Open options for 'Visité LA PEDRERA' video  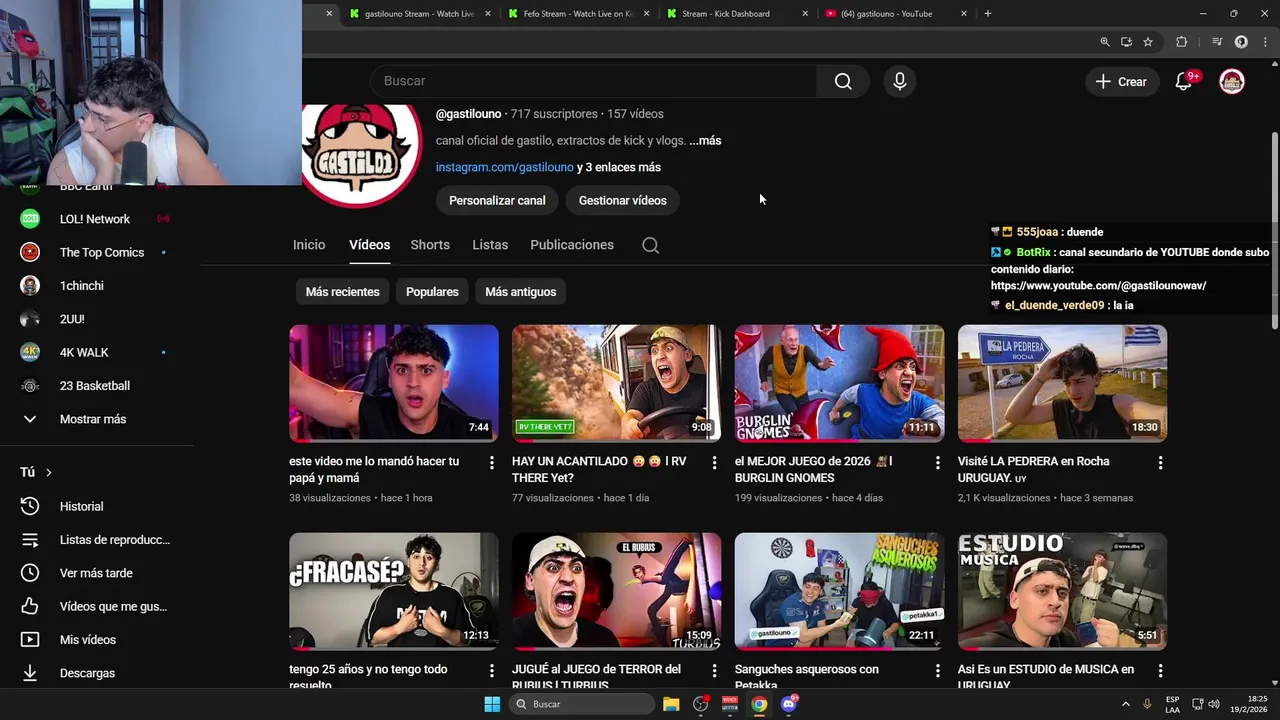pos(1160,462)
